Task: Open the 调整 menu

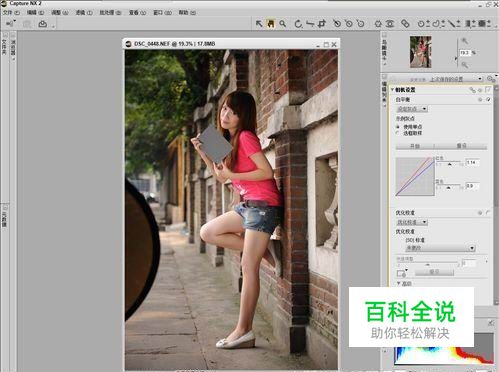Action: pos(59,13)
